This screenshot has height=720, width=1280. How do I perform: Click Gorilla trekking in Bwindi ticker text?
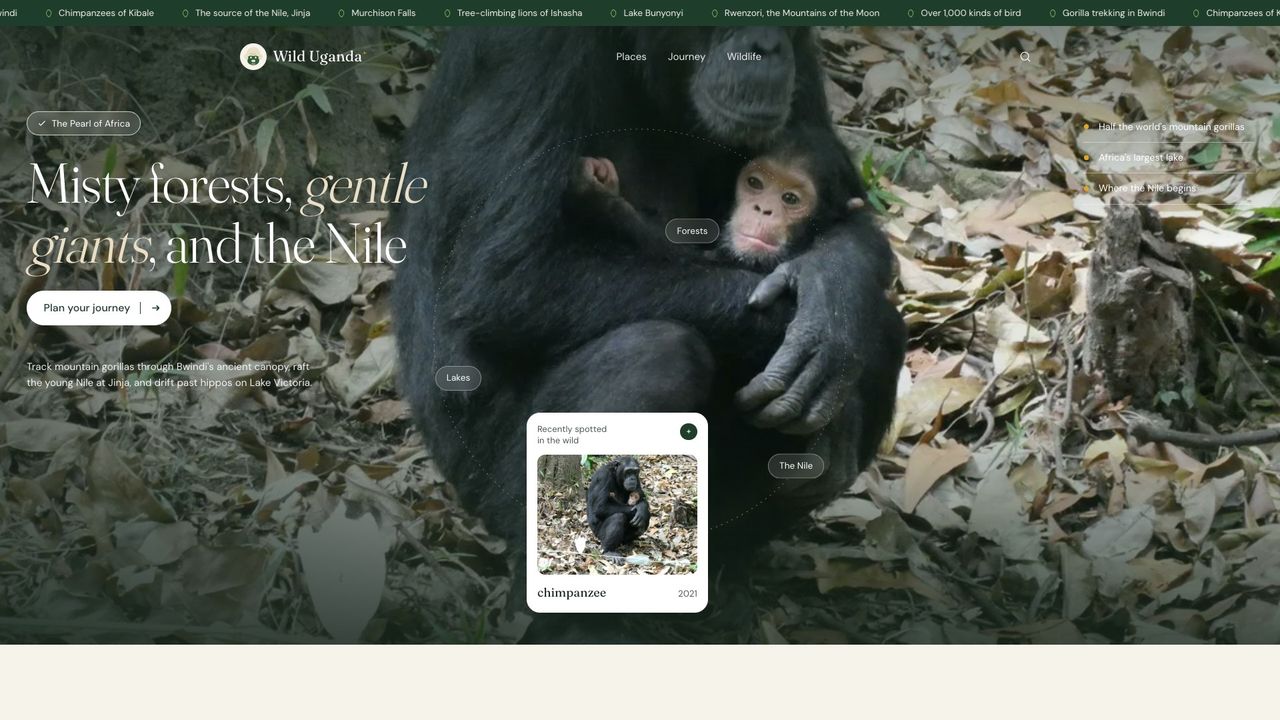1113,13
